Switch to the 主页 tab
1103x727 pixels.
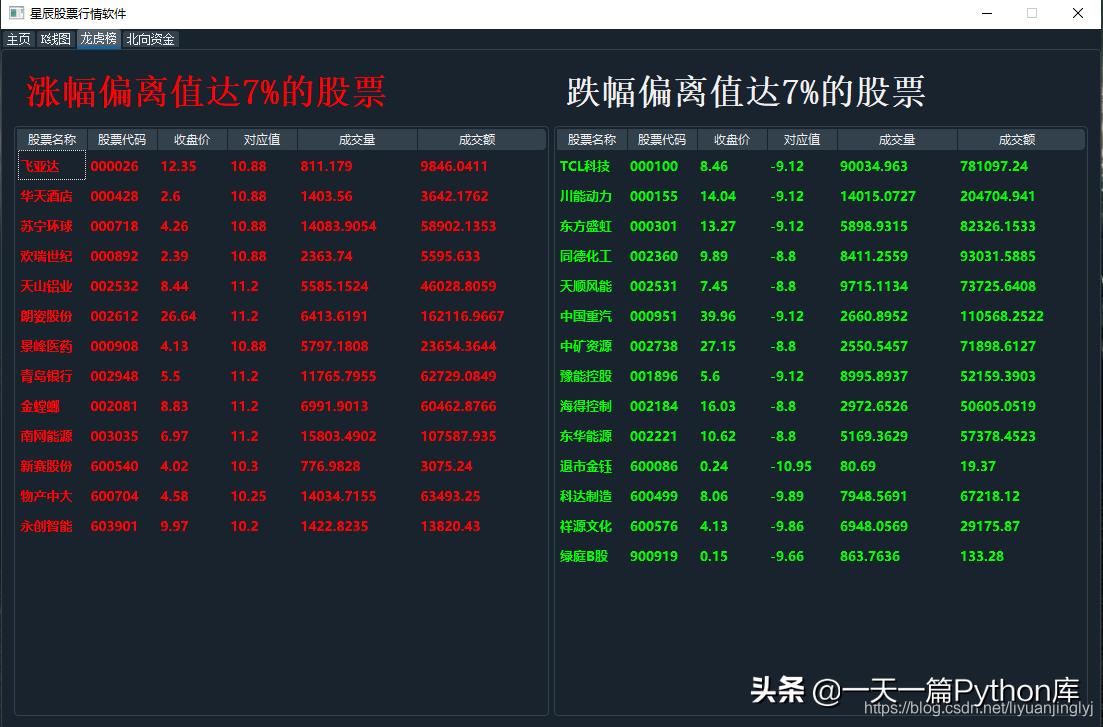point(18,39)
